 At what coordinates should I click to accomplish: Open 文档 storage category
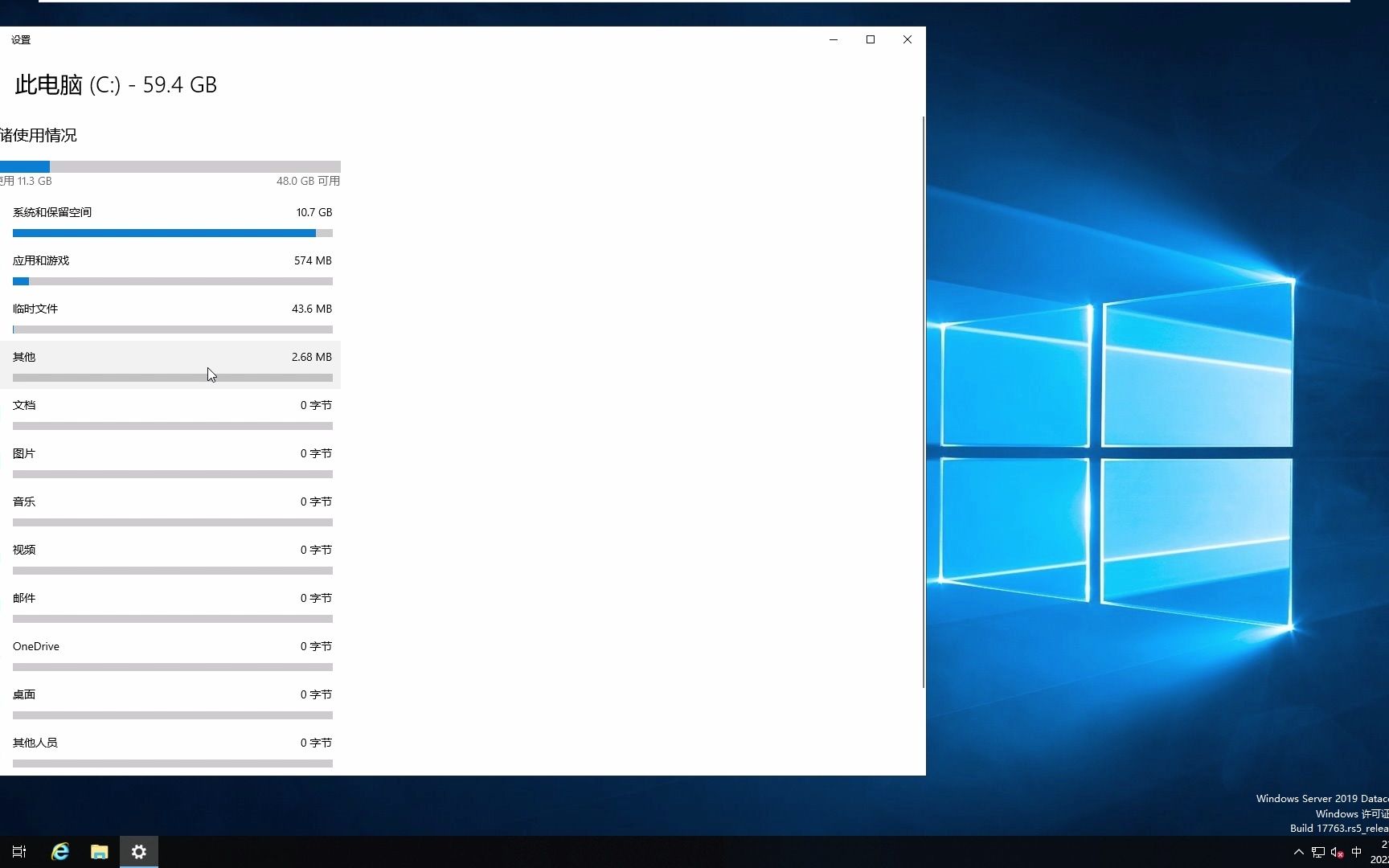[170, 413]
